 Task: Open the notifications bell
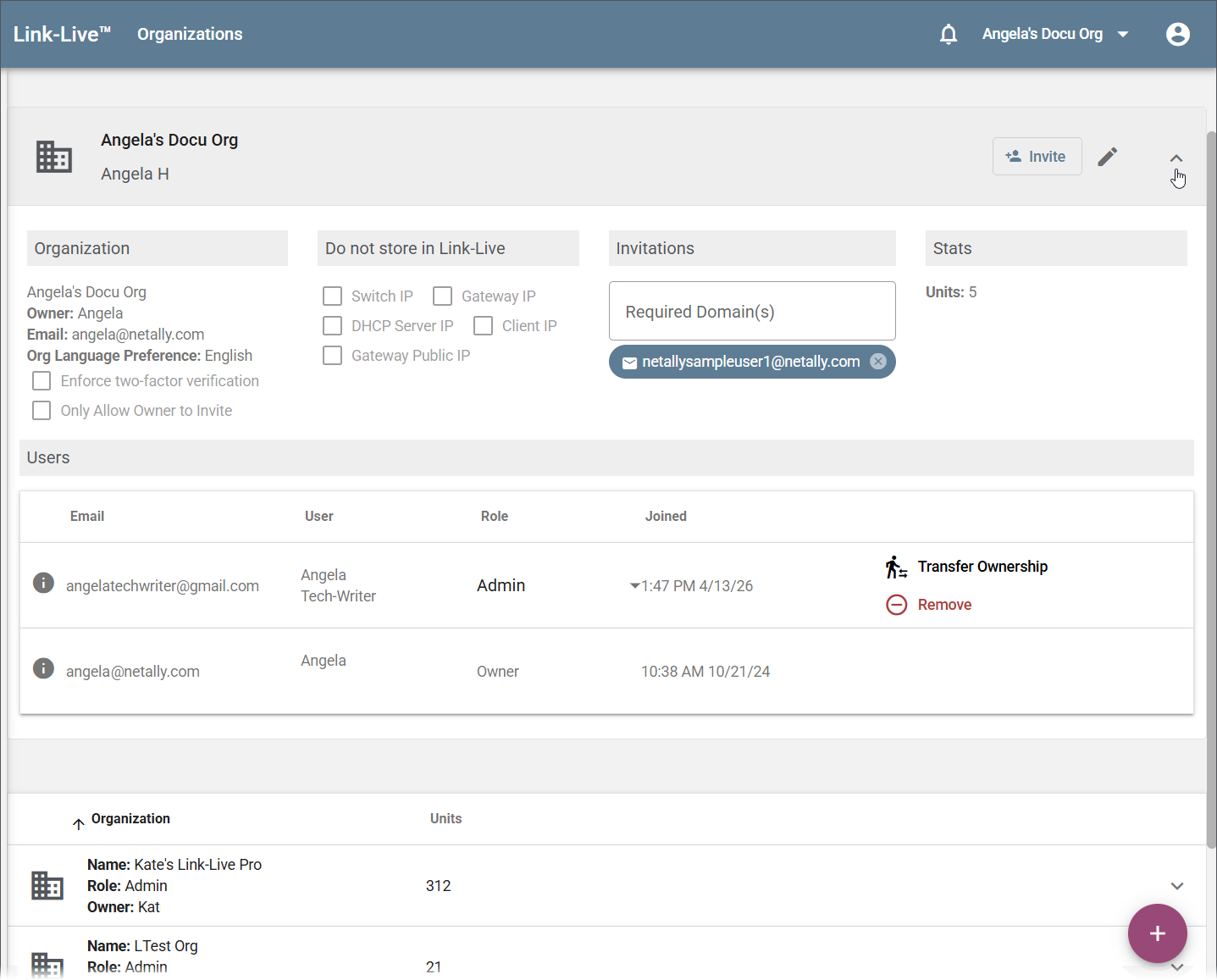click(949, 34)
